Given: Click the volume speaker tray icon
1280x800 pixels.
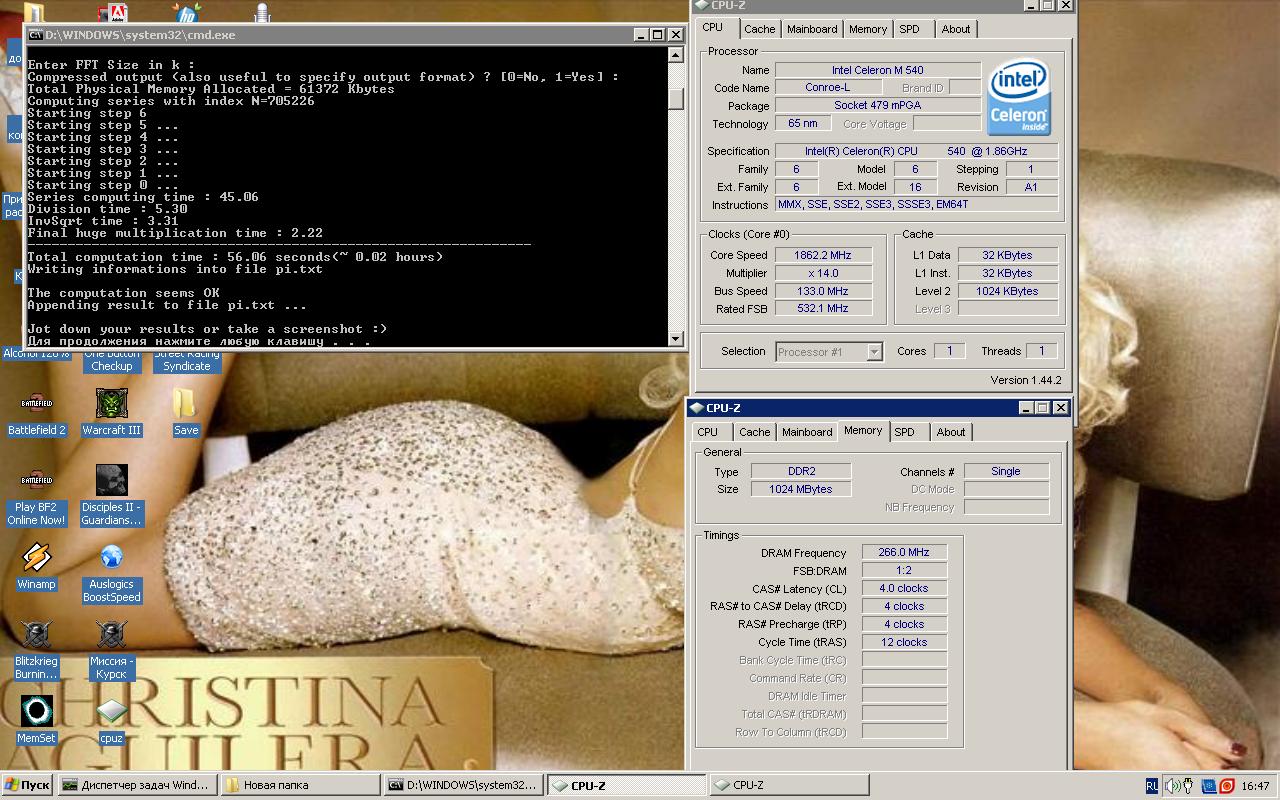Looking at the screenshot, I should (x=1173, y=786).
